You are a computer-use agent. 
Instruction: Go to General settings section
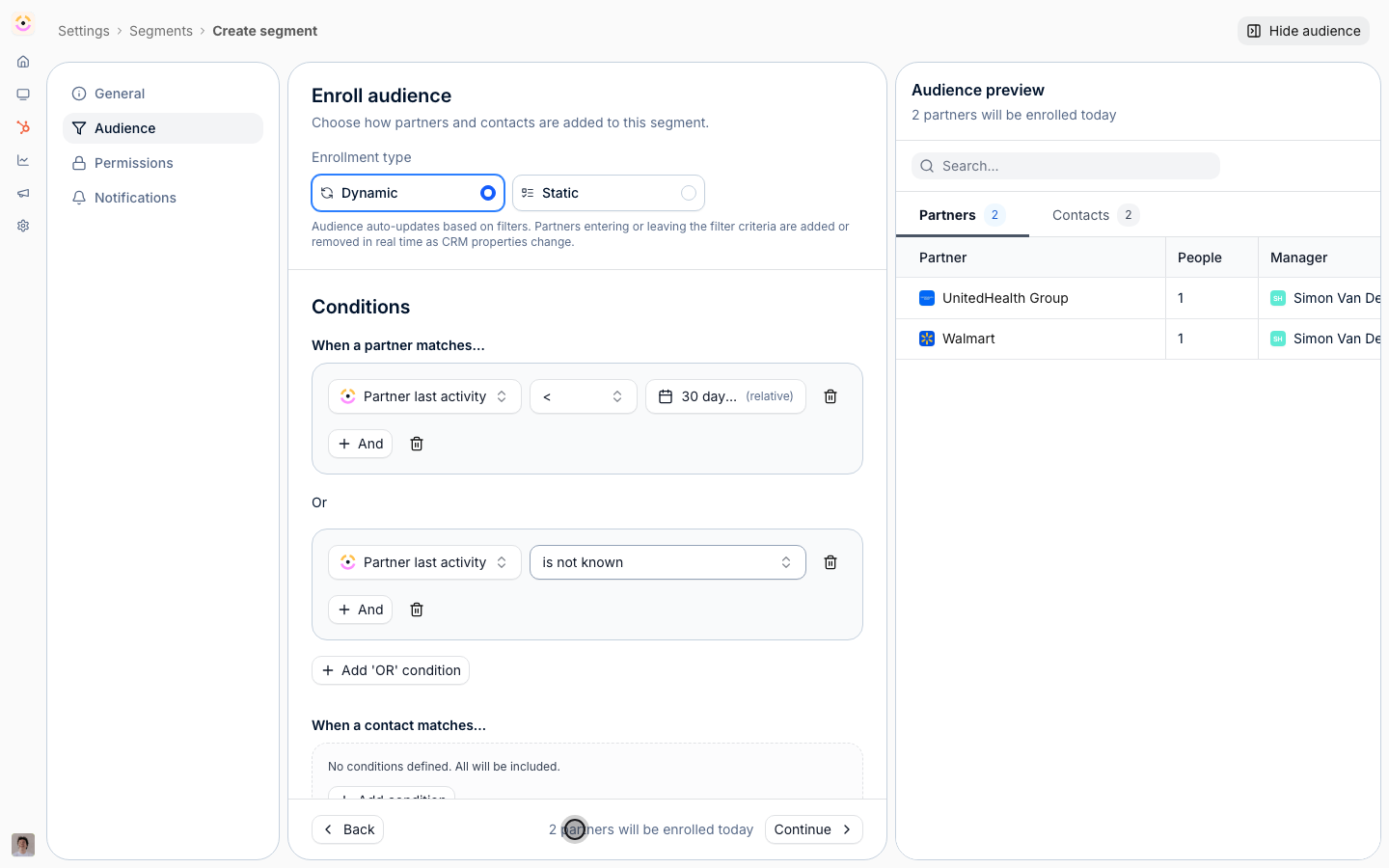(x=163, y=94)
